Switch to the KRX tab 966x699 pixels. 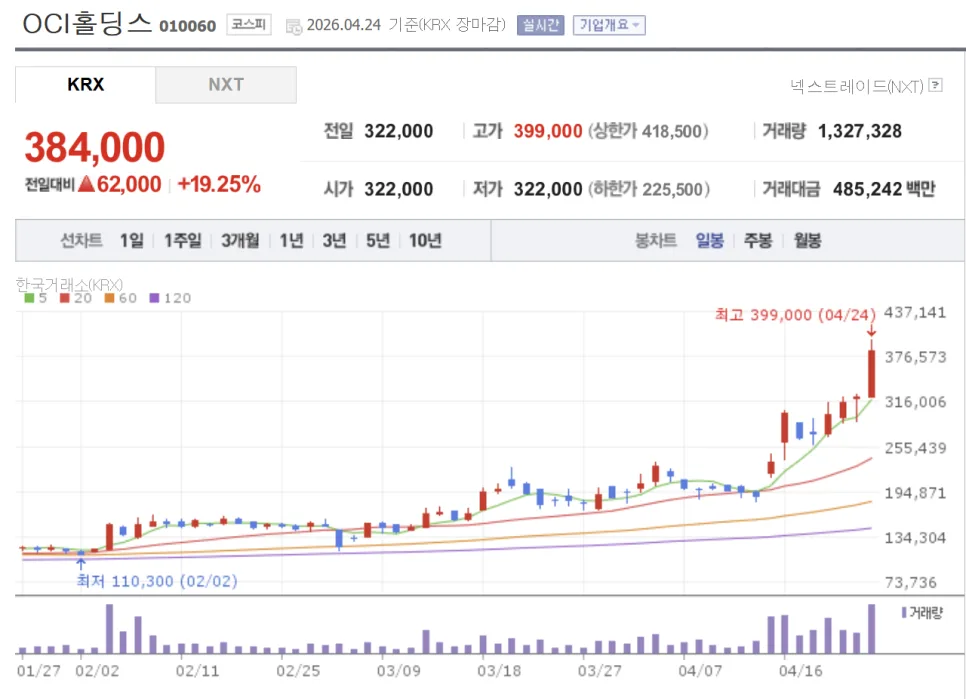[x=86, y=84]
